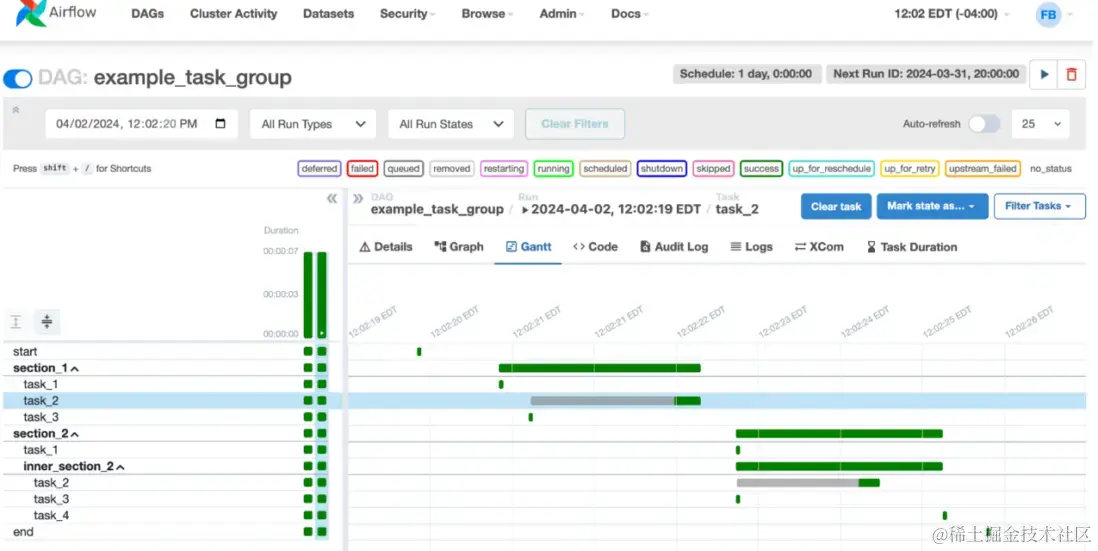Viewport: 1098px width, 551px height.
Task: Collapse the section_2 task group
Action: [x=46, y=434]
